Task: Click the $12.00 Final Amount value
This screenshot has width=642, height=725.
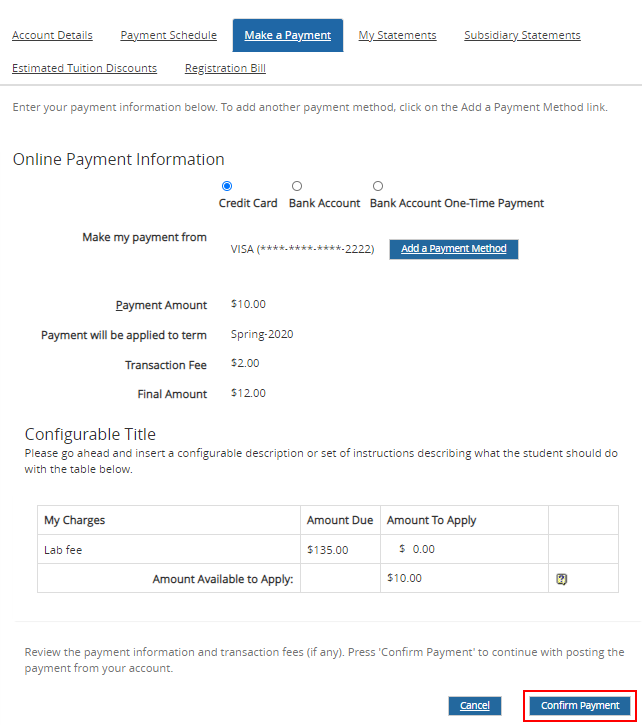Action: (x=248, y=393)
